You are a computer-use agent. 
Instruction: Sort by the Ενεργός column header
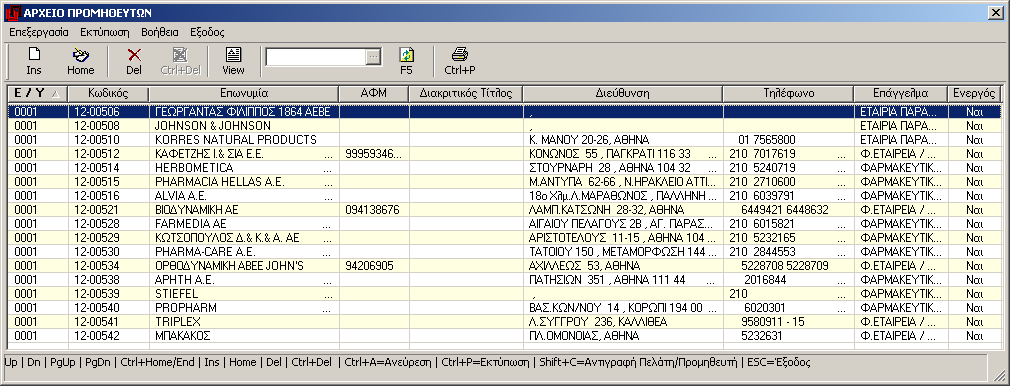coord(975,93)
